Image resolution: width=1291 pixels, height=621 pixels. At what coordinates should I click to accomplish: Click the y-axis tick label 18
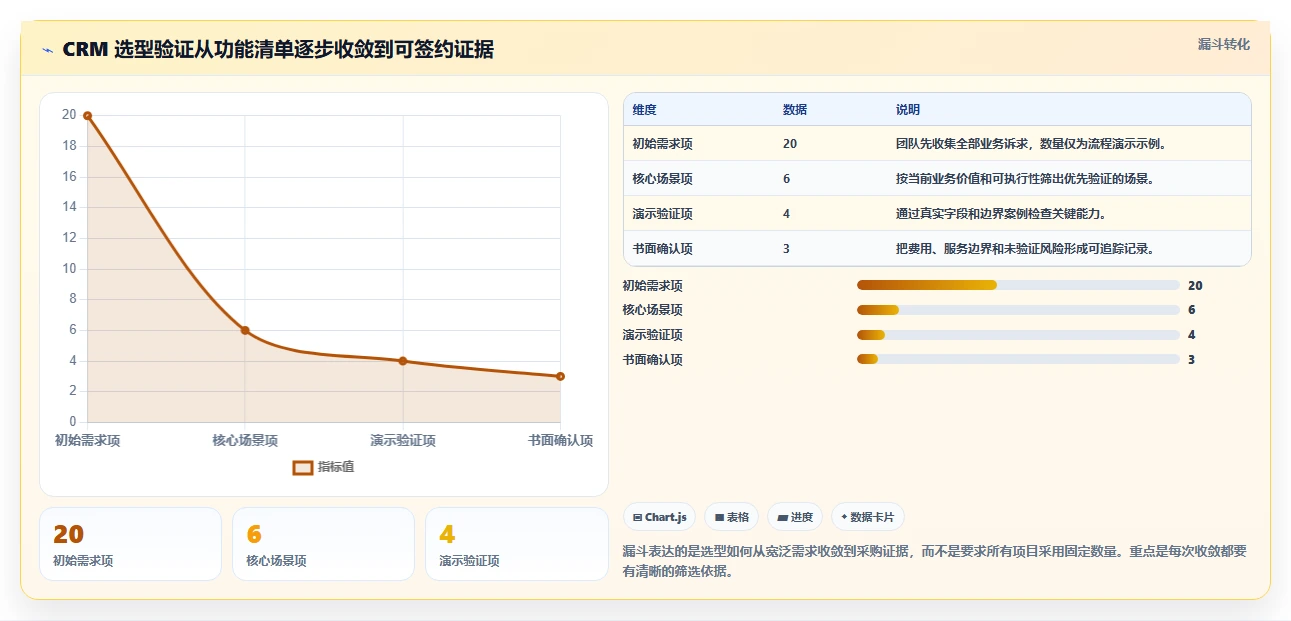[69, 146]
